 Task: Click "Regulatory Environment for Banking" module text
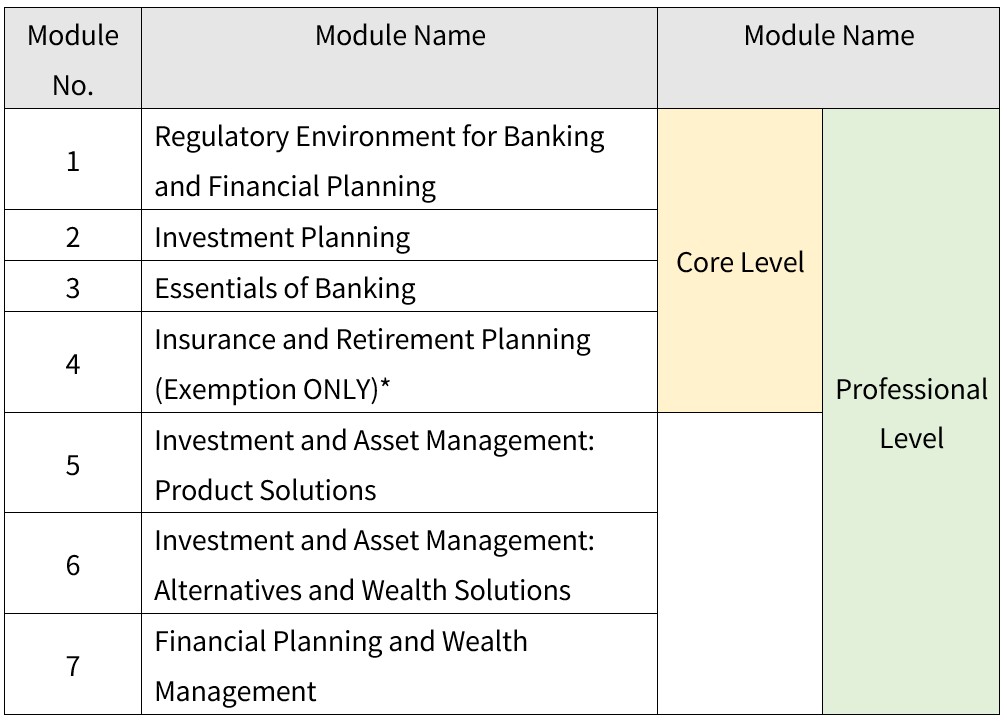point(379,137)
